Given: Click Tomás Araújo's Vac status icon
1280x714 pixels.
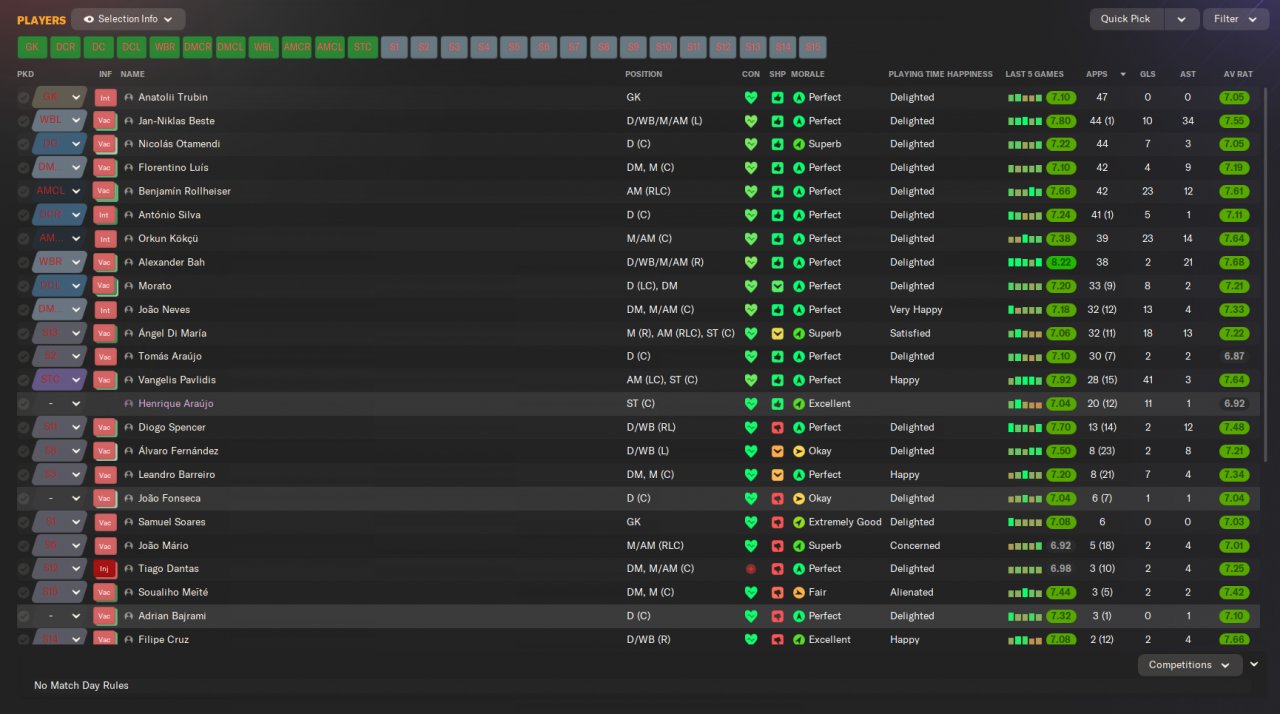Looking at the screenshot, I should pyautogui.click(x=105, y=357).
